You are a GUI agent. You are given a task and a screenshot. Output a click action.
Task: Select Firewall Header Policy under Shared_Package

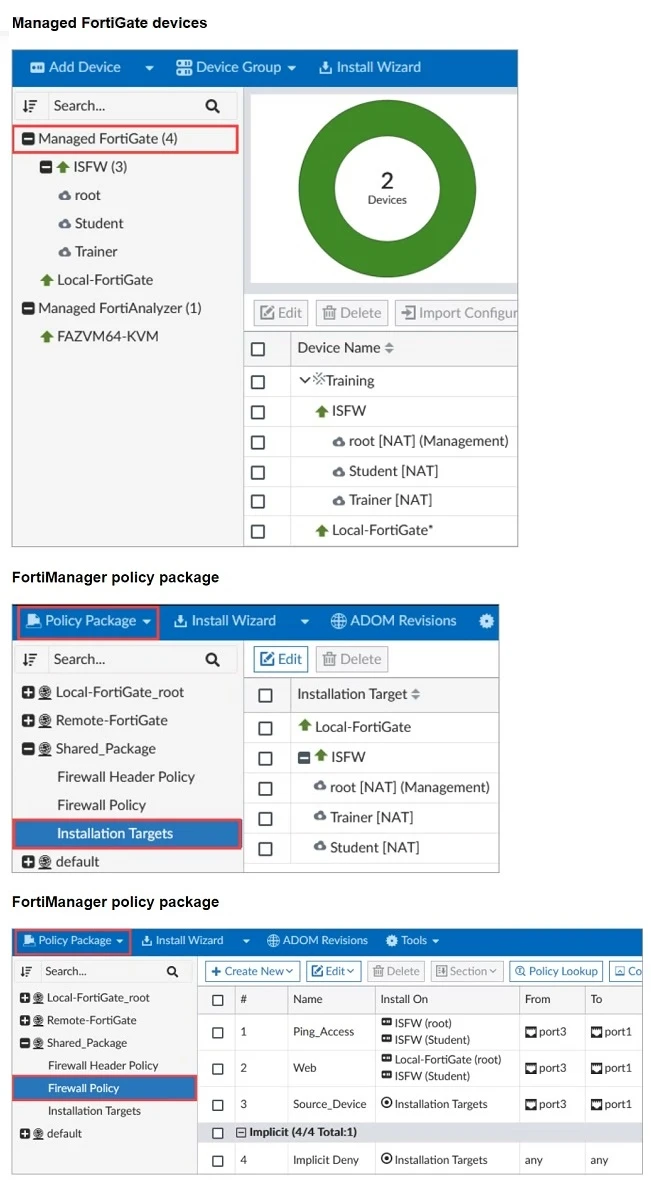126,777
